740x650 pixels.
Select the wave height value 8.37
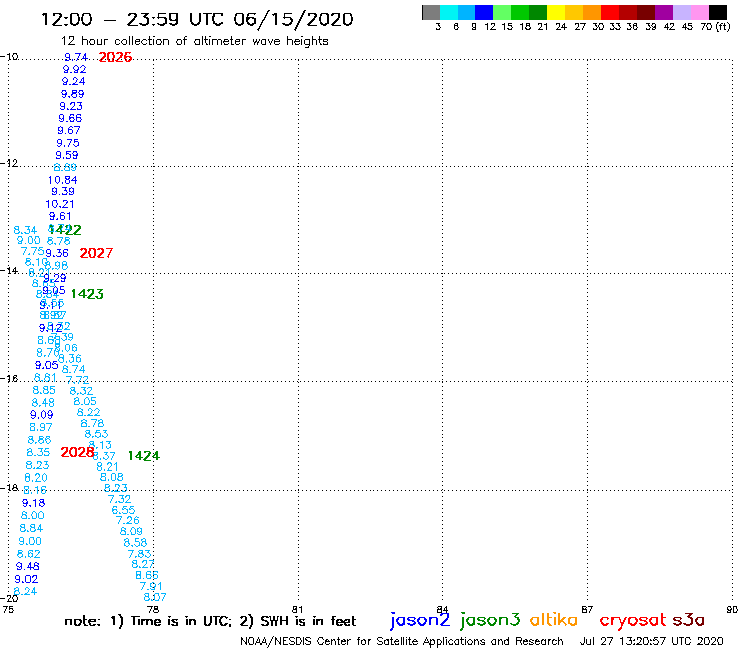point(104,456)
